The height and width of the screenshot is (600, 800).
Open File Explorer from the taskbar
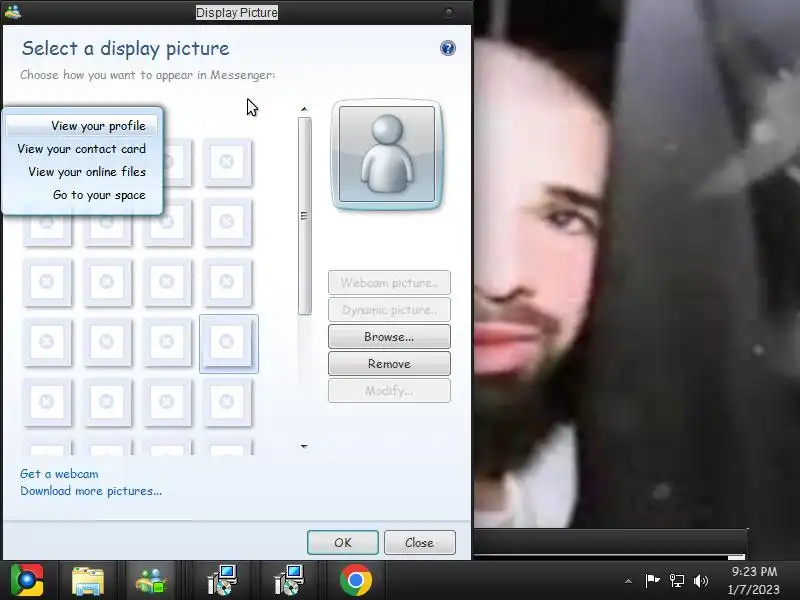(88, 581)
